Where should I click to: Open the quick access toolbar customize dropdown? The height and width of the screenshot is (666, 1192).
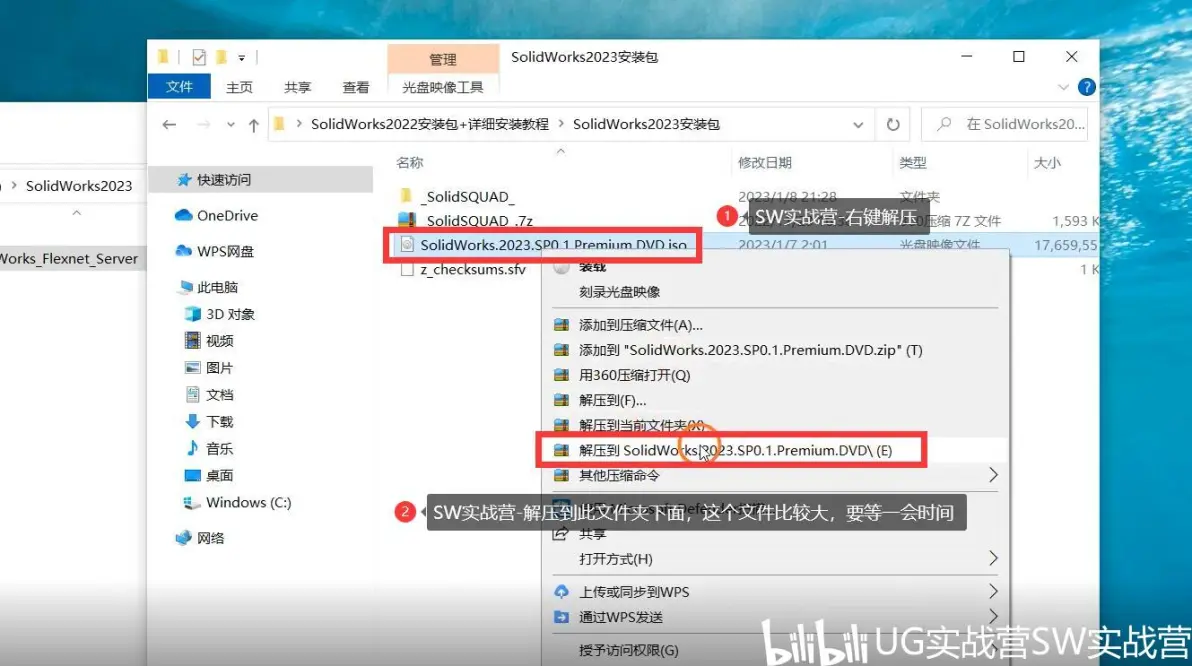[241, 58]
